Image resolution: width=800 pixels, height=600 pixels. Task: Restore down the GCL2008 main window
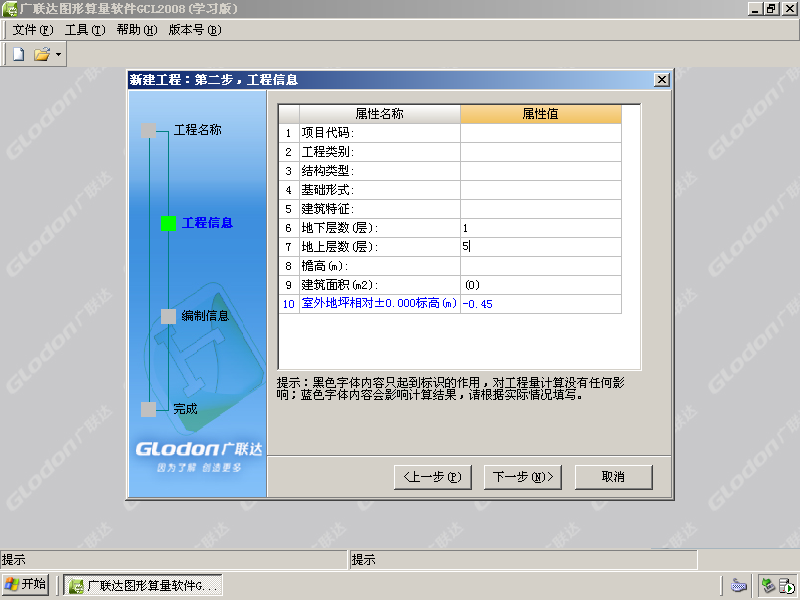click(x=771, y=9)
